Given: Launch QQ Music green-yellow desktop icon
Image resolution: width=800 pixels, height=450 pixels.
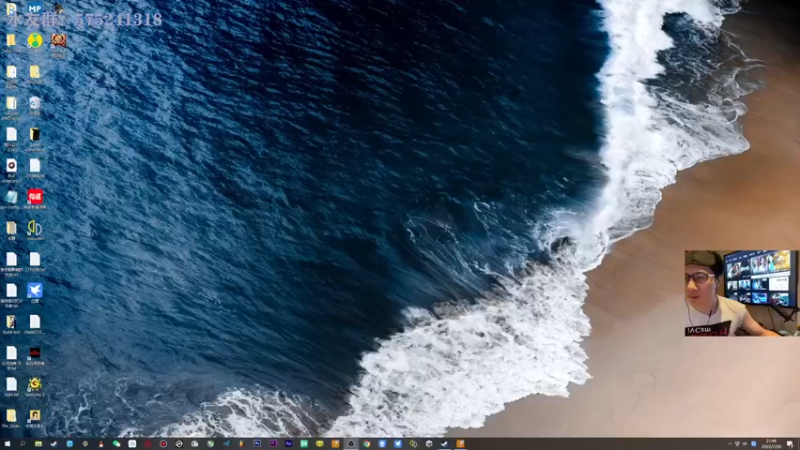Looking at the screenshot, I should tap(35, 42).
